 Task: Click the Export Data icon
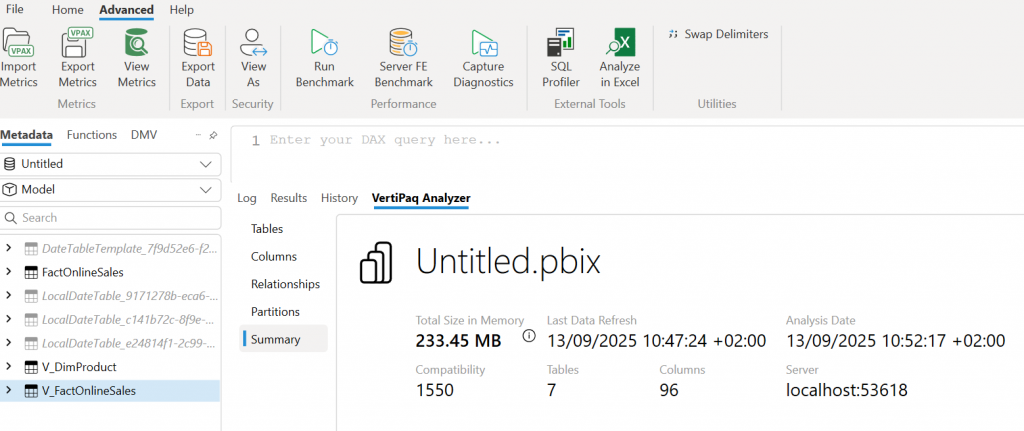[x=198, y=45]
